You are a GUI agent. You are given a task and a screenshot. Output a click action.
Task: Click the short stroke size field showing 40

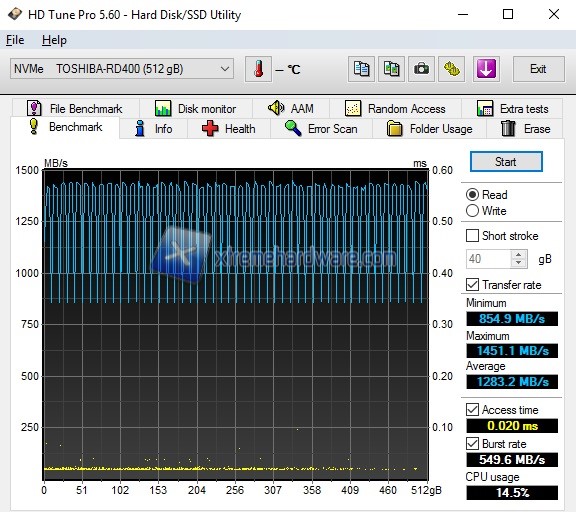coord(488,259)
